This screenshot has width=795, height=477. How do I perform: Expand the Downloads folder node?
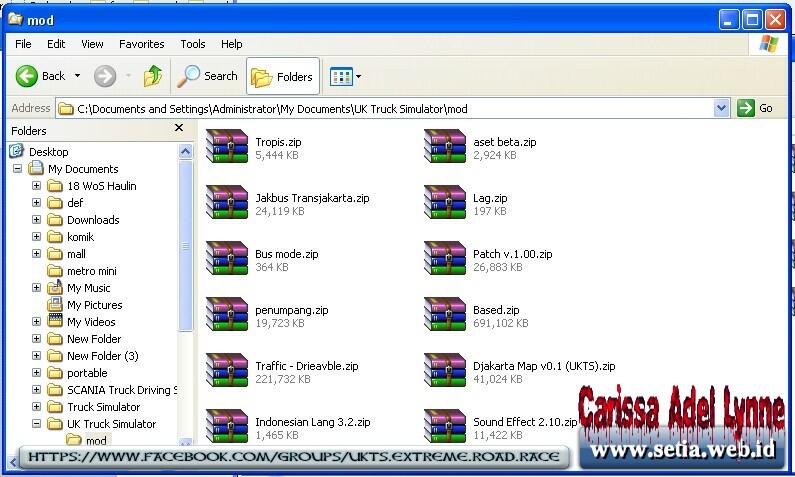37,219
